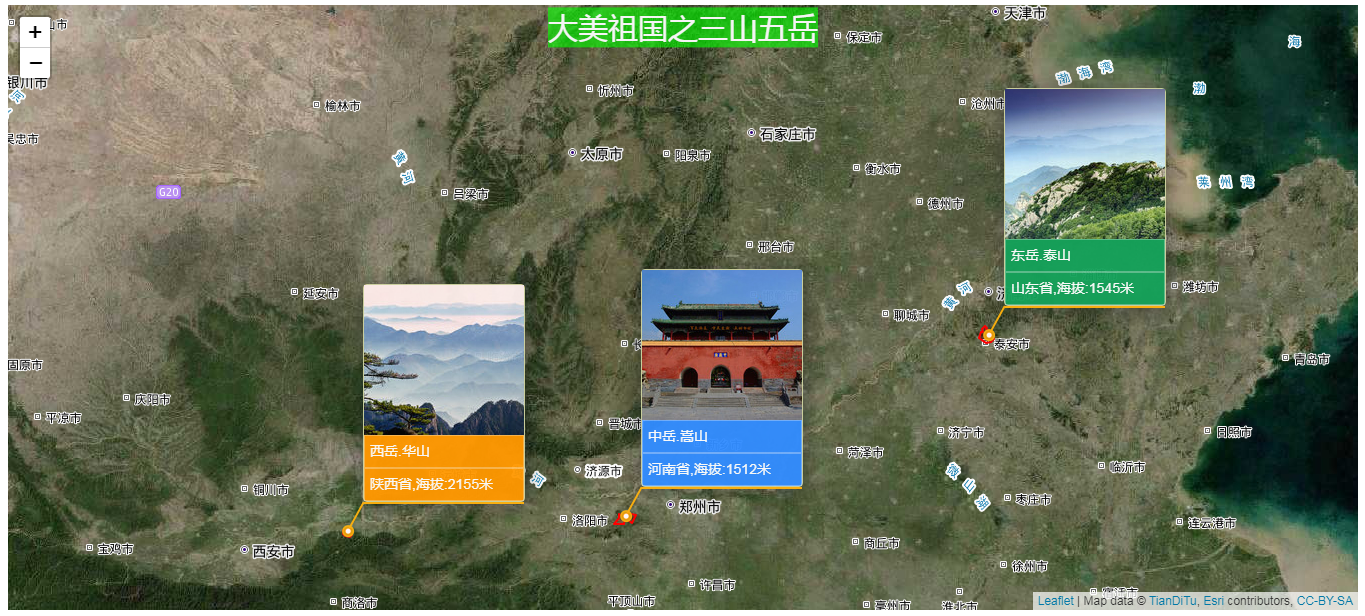The image size is (1365, 616).
Task: Click the 泰安市 city label
Action: coord(1011,344)
